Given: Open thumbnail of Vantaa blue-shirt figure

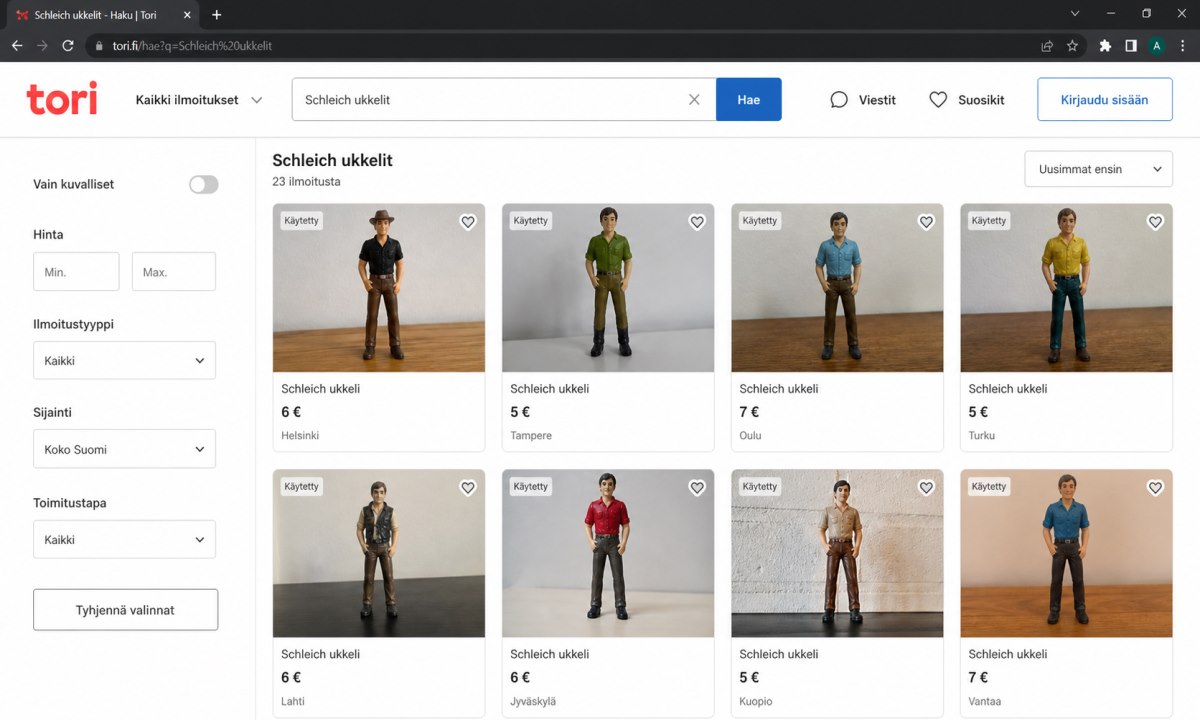Looking at the screenshot, I should 1066,553.
